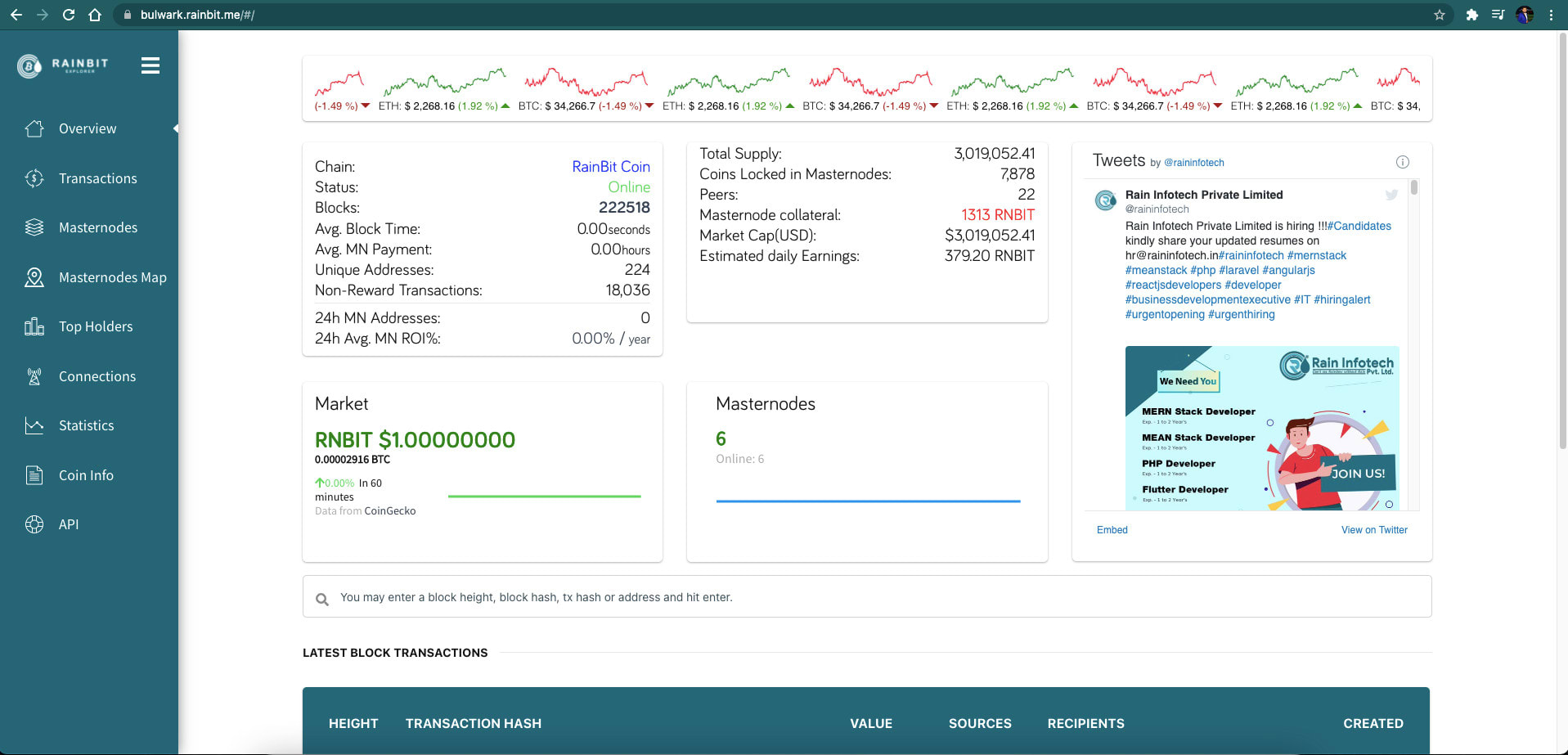The height and width of the screenshot is (755, 1568).
Task: Collapse the sidebar using the Overview arrow
Action: coord(174,128)
